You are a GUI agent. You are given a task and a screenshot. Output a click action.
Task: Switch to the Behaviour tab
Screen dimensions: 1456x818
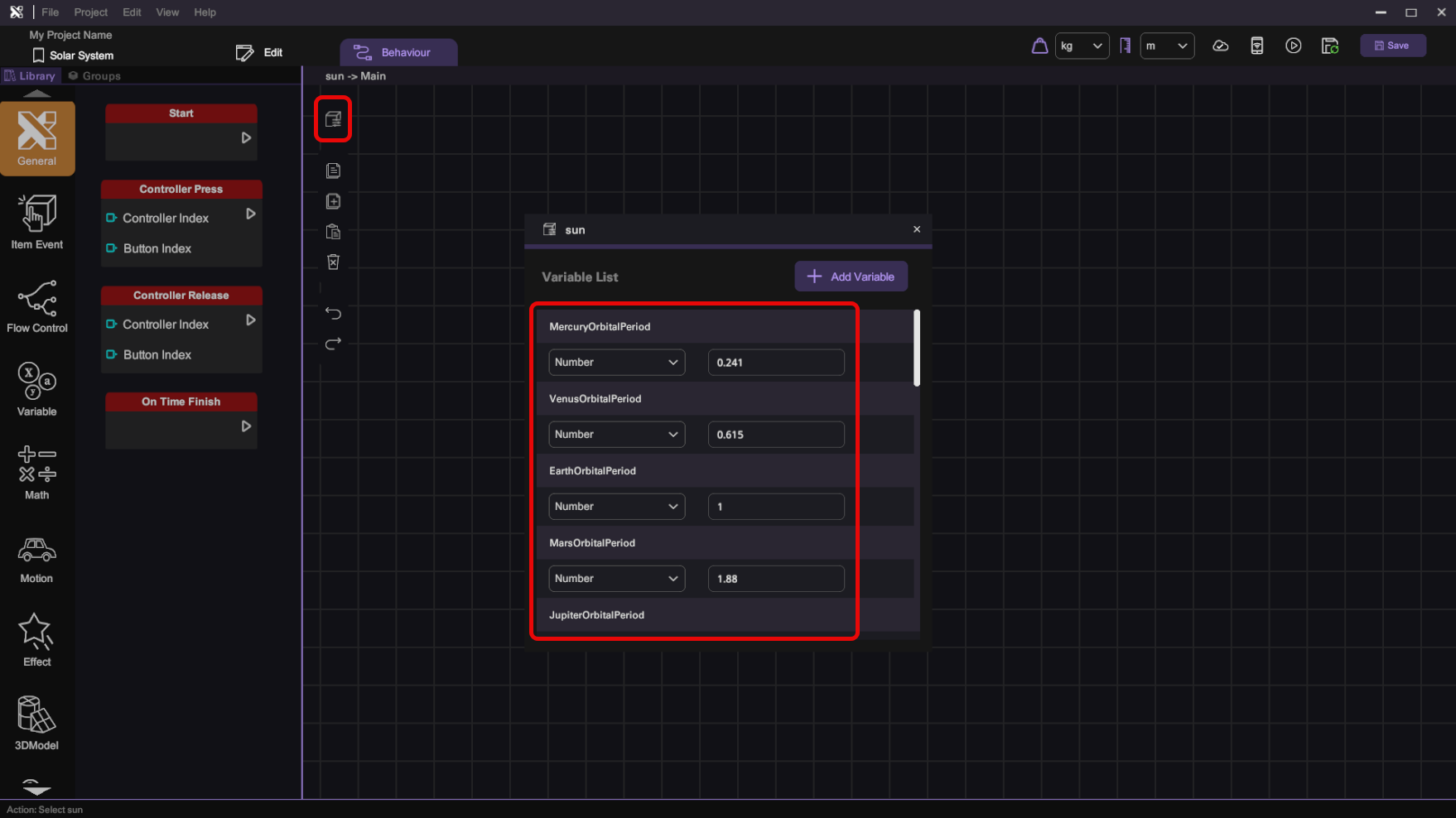click(398, 52)
